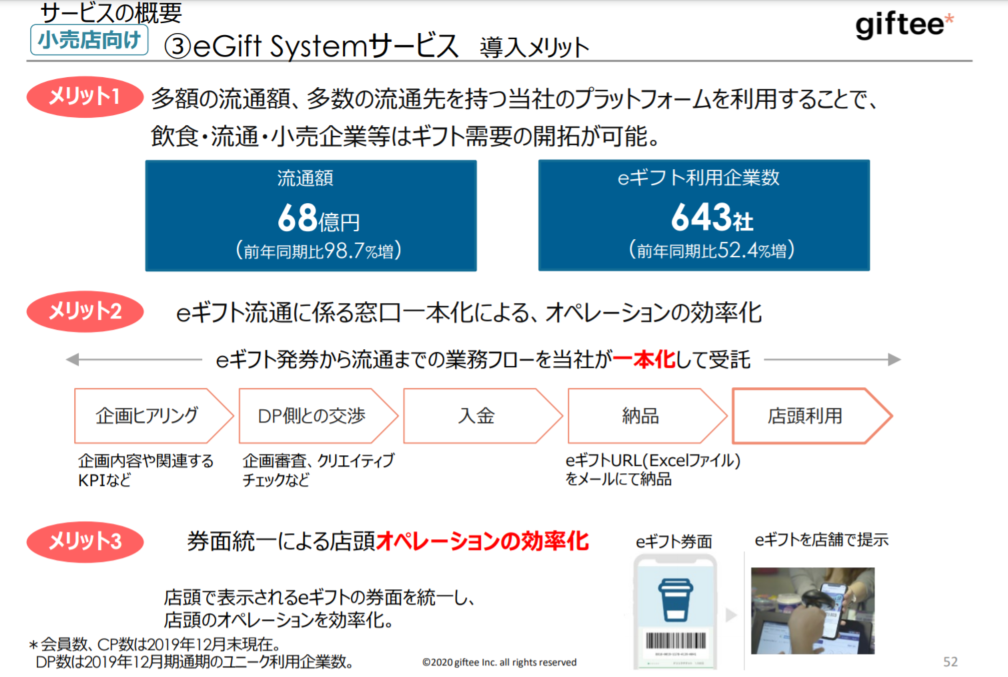Click the barcode on the eGift voucher
Viewport: 1008px width, 677px height.
click(x=675, y=640)
